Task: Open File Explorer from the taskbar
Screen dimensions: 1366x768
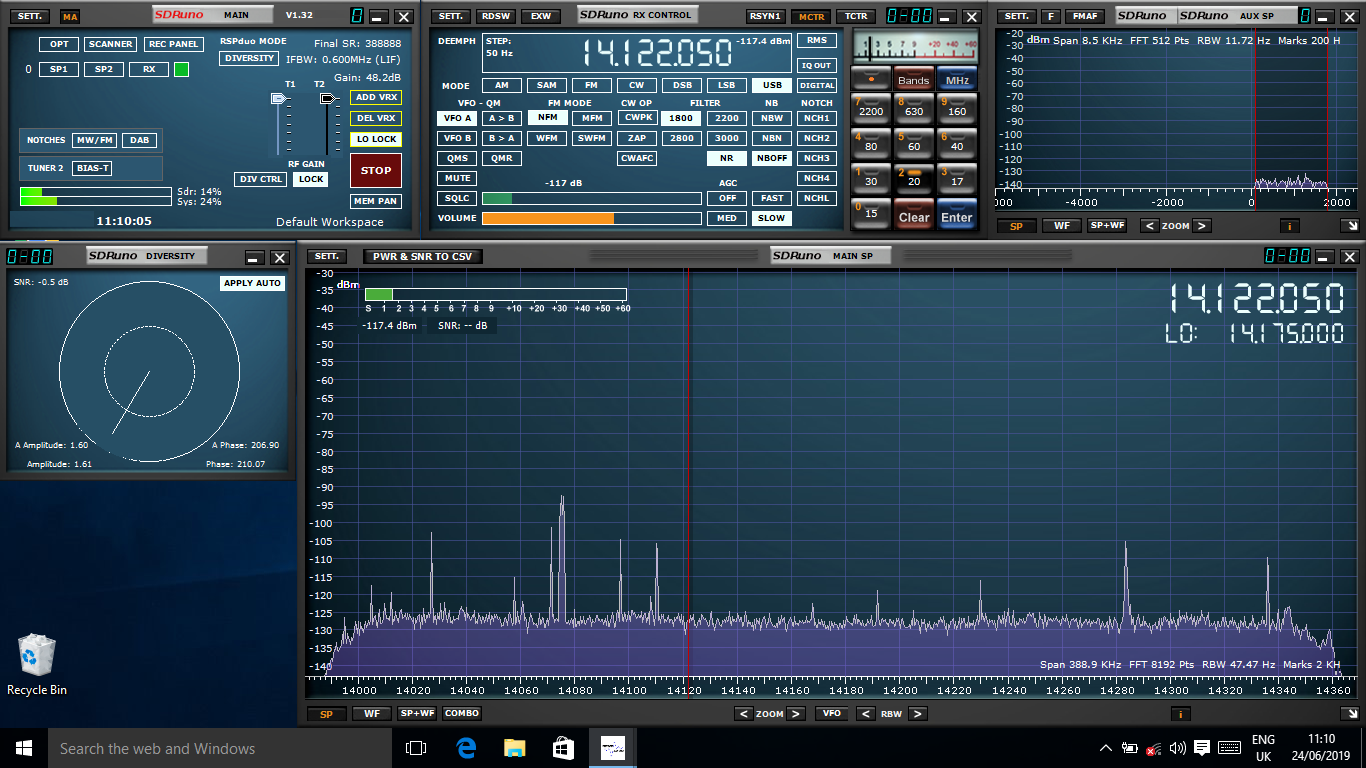Action: [514, 748]
